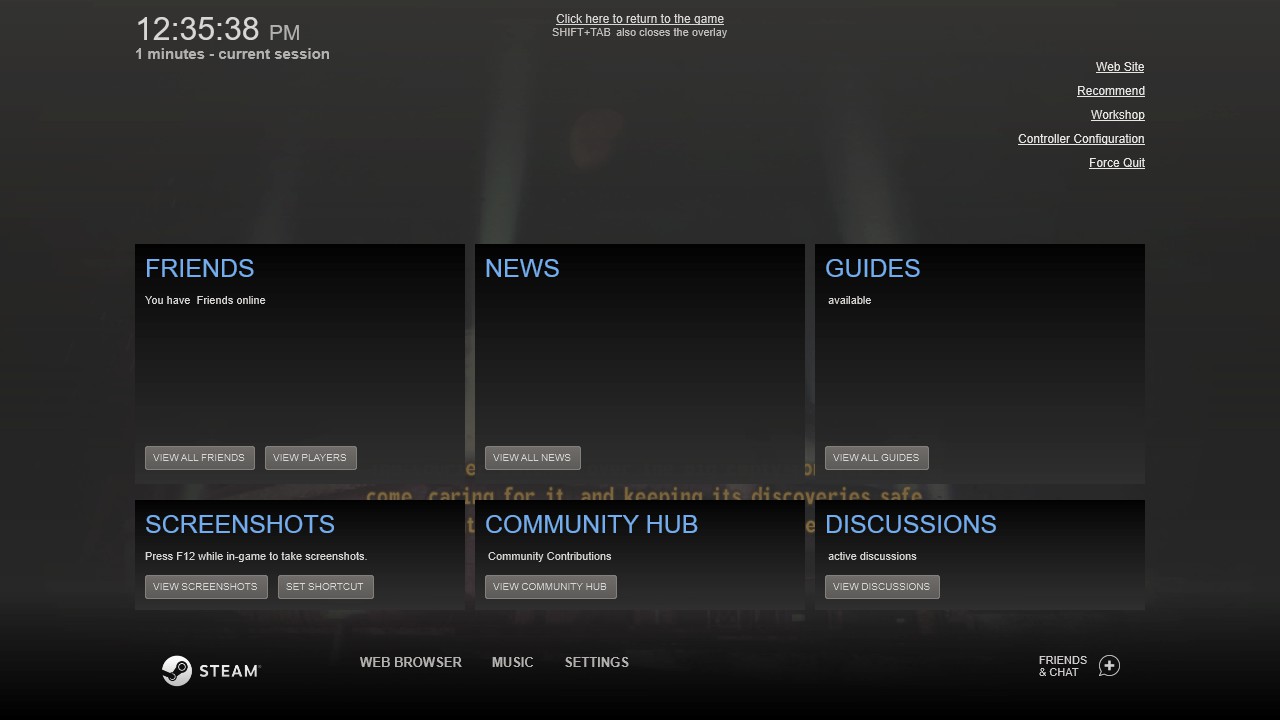The height and width of the screenshot is (720, 1280).
Task: Click 'available' text under Guides
Action: (850, 300)
